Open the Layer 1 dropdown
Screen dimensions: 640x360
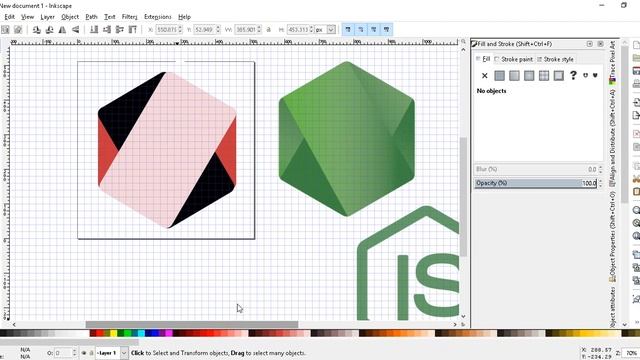click(x=124, y=353)
